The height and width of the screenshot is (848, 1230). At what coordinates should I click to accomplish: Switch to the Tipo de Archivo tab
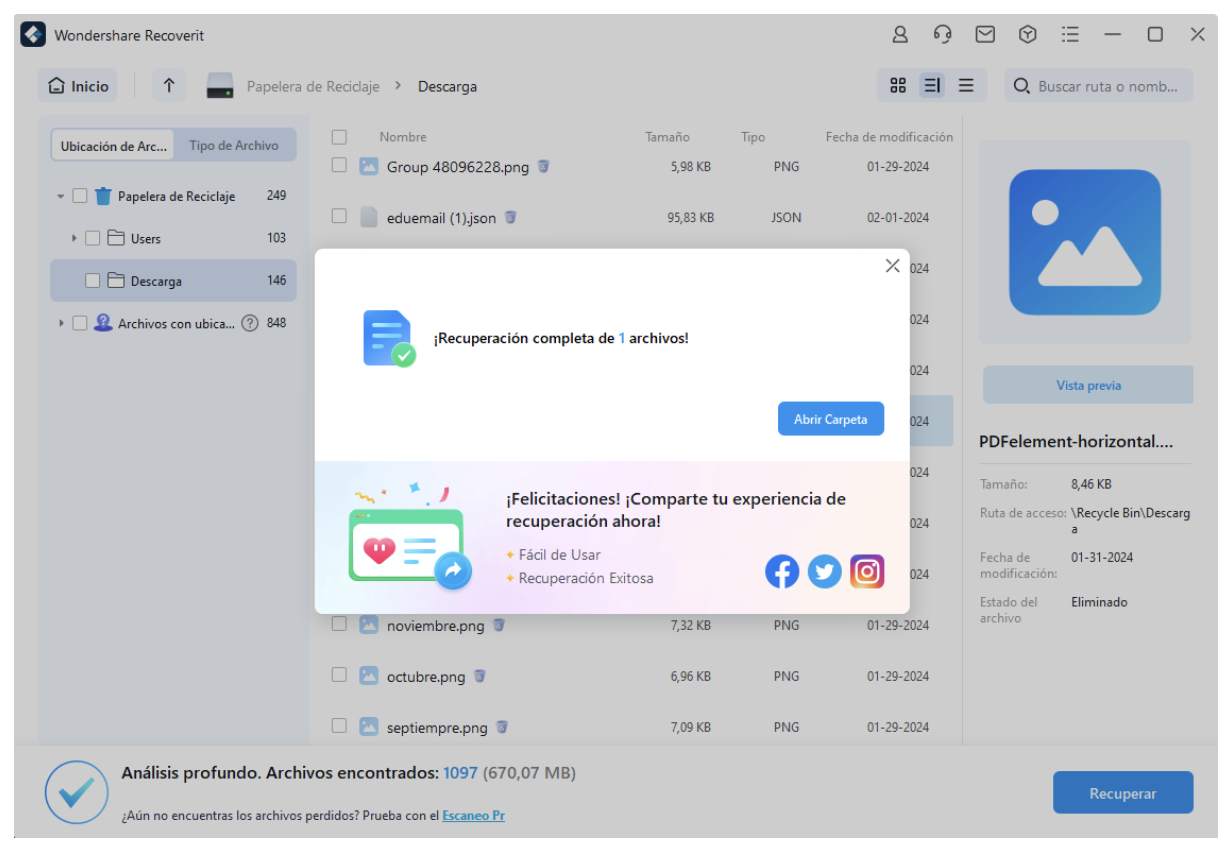(234, 145)
